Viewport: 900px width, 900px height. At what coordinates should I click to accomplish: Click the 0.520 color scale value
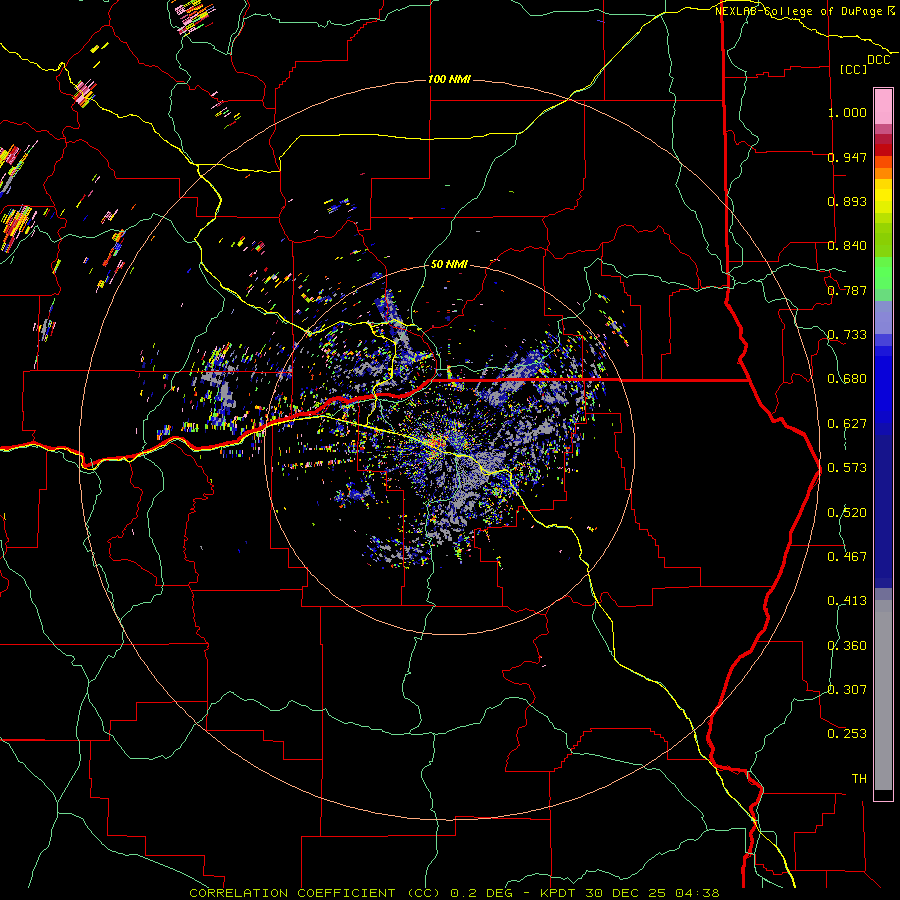(x=847, y=513)
